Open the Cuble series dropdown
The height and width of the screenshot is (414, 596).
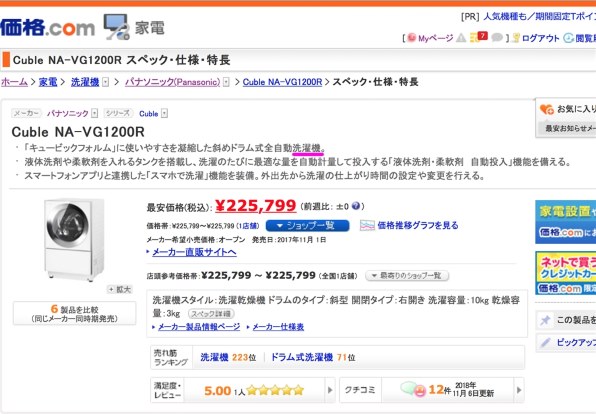point(164,113)
